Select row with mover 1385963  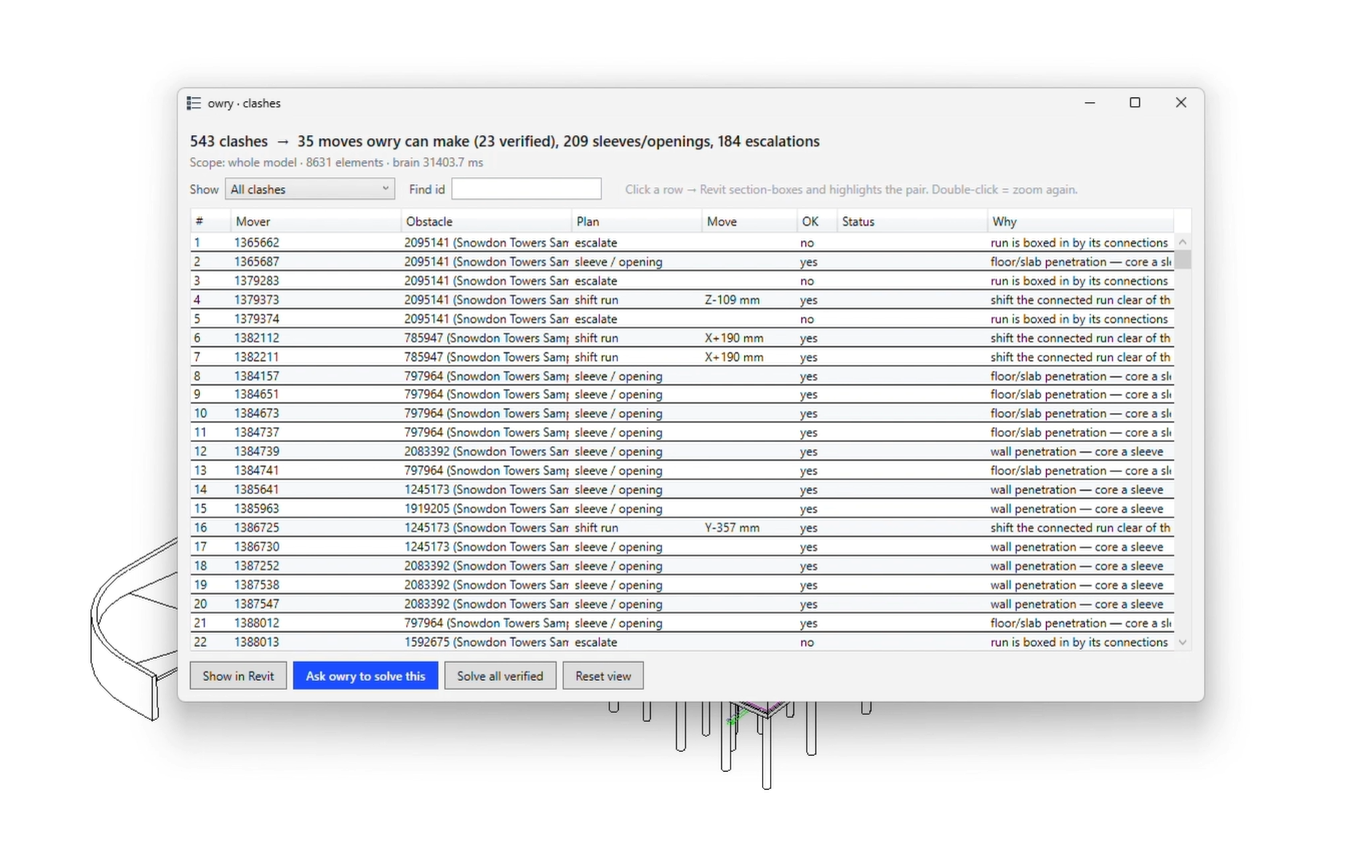pos(682,509)
